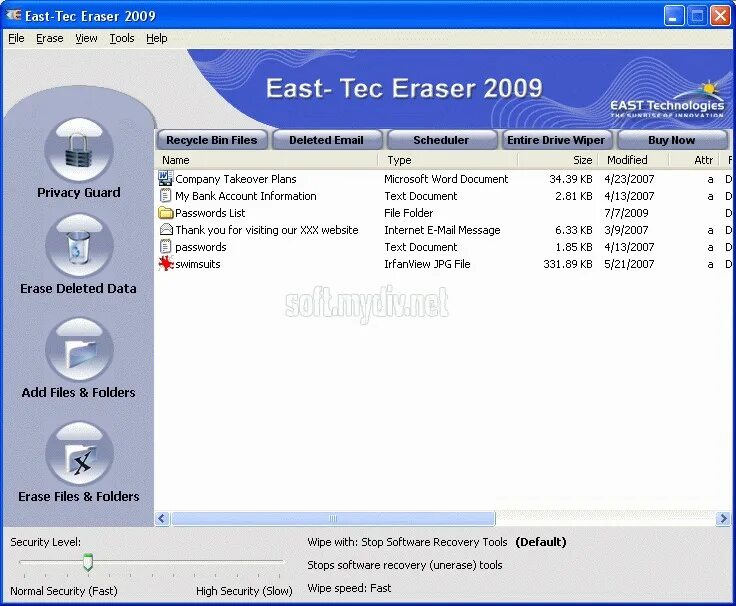Click the 'Add Files & Folders' label
The height and width of the screenshot is (606, 736).
[78, 392]
